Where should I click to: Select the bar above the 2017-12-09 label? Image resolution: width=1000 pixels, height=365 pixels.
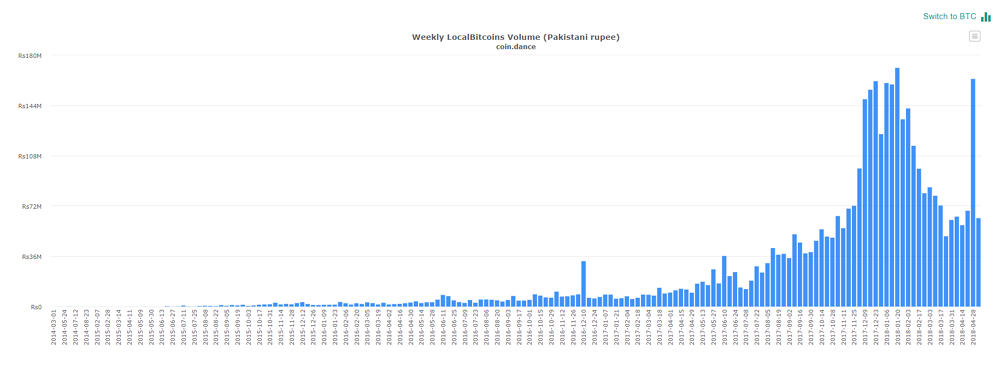pyautogui.click(x=865, y=203)
